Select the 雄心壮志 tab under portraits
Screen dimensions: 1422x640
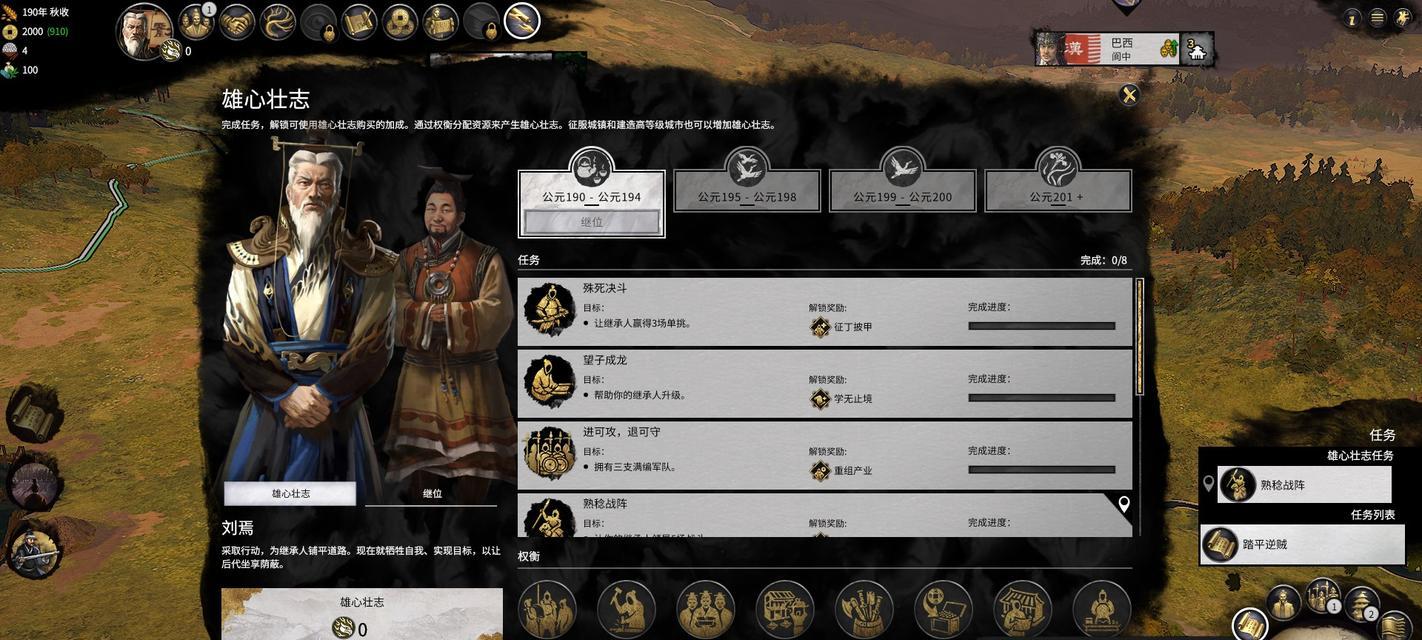(290, 493)
